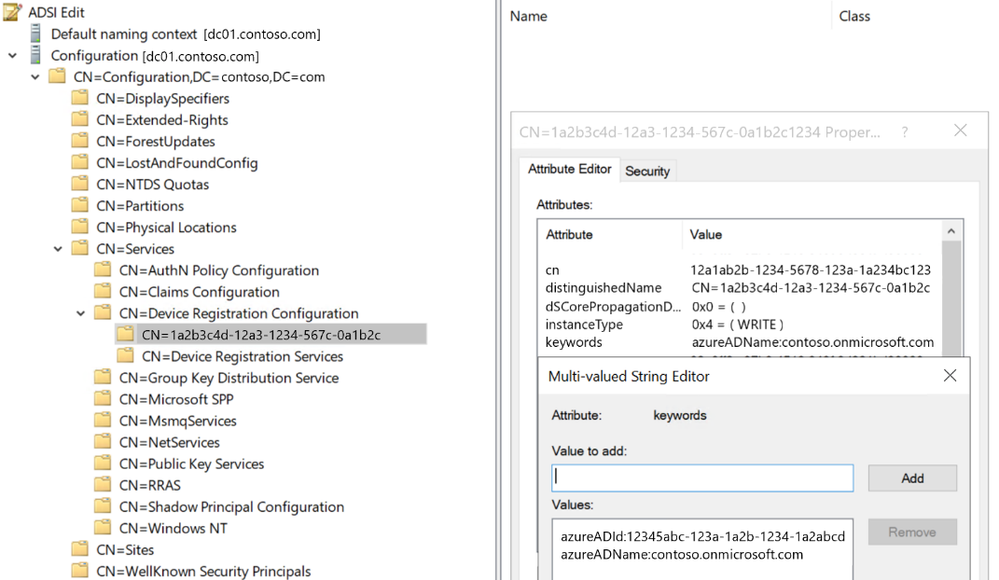Click the CN=Microsoft SPP folder icon

(x=102, y=399)
